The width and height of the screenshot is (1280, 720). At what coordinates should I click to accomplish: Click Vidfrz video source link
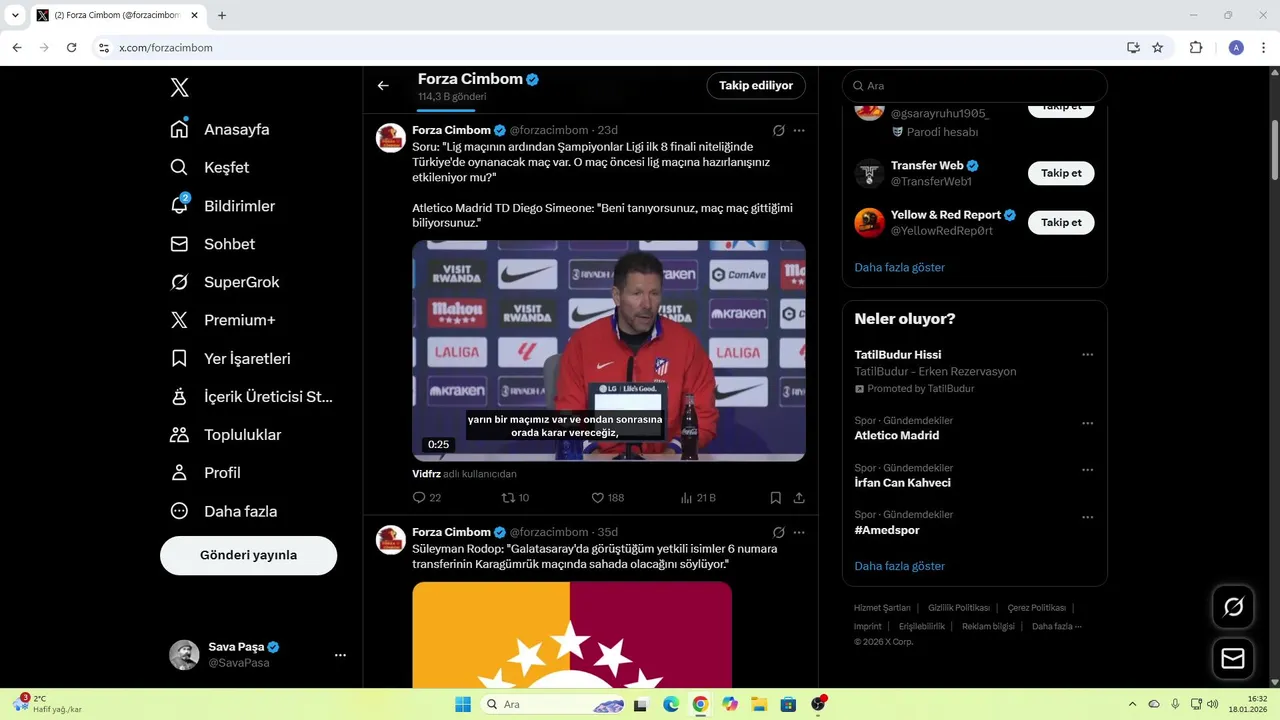coord(426,474)
